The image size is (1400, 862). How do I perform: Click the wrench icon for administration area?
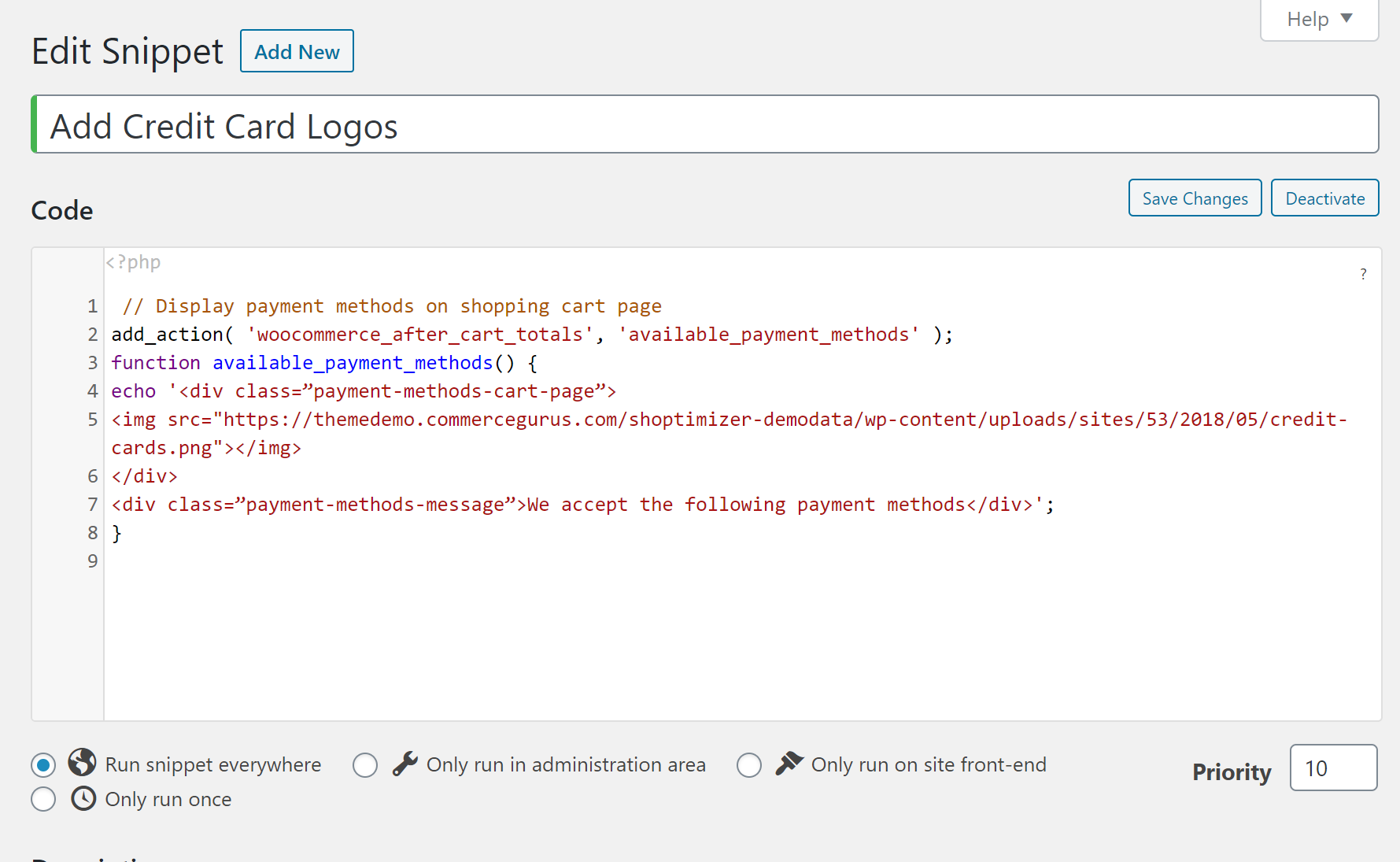pos(404,764)
